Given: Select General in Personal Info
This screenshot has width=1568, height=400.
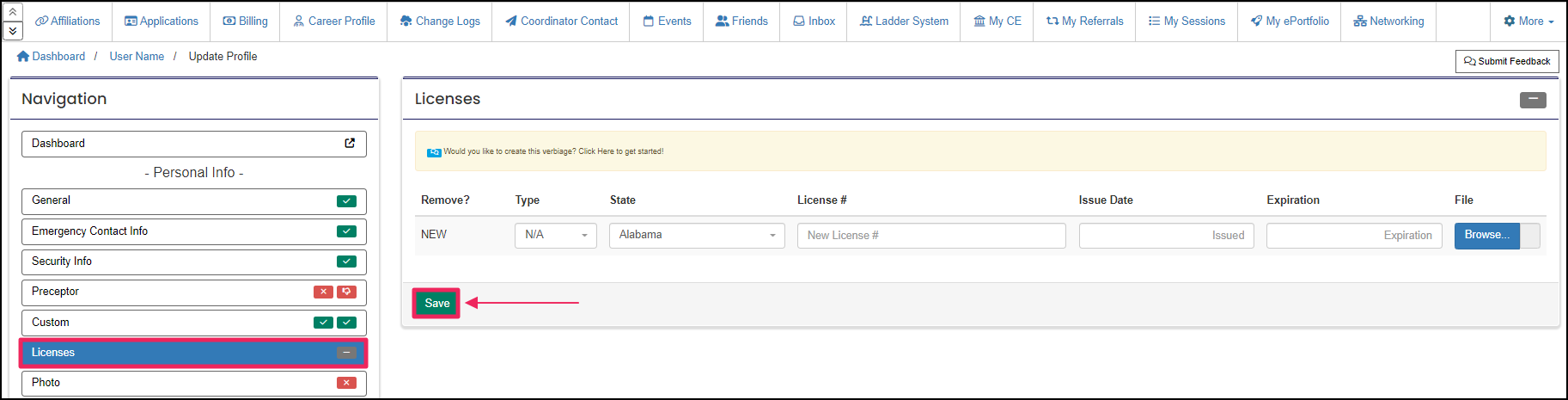Looking at the screenshot, I should point(194,201).
